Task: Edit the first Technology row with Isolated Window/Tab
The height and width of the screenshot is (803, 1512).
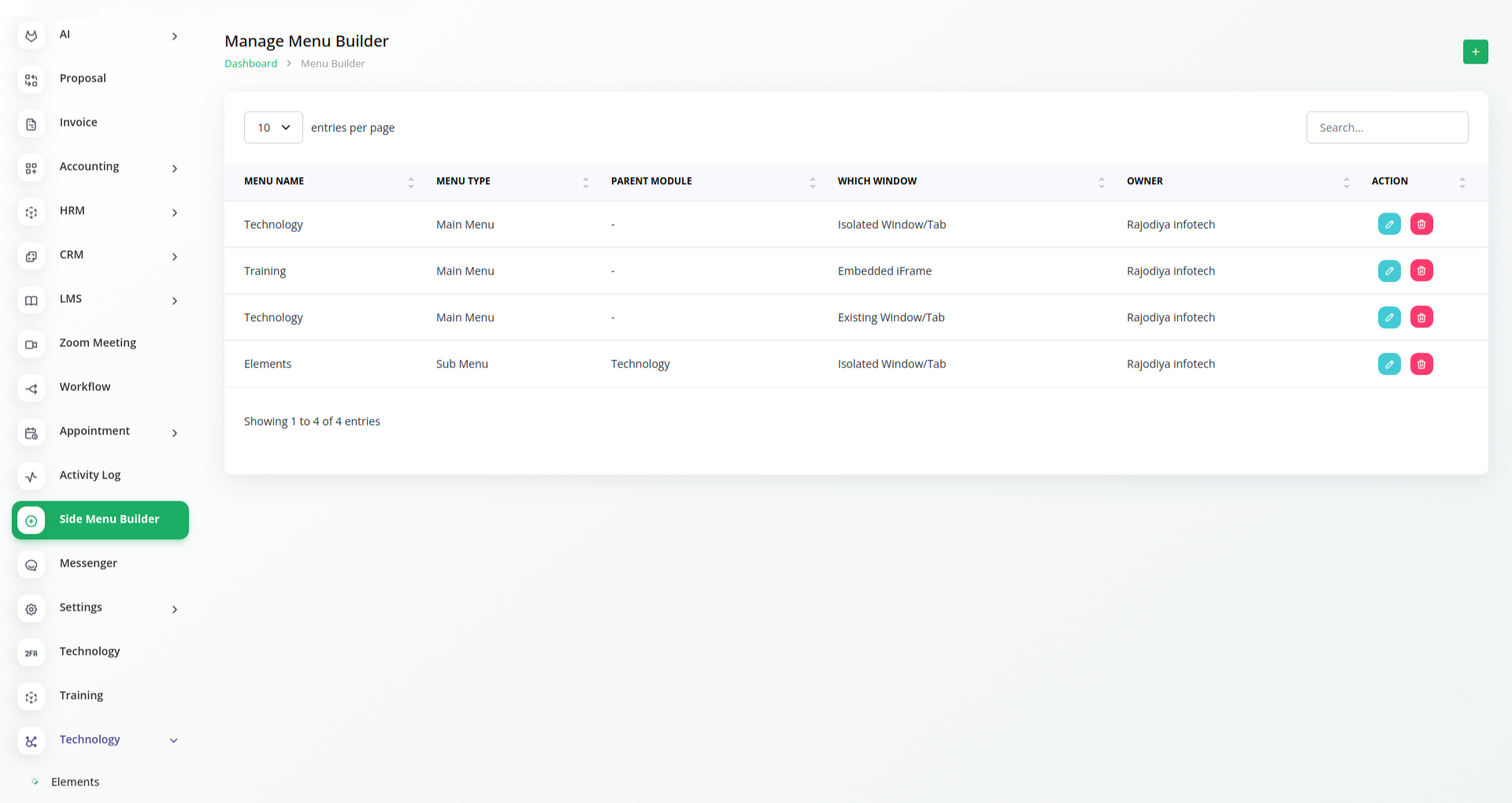Action: [1389, 224]
